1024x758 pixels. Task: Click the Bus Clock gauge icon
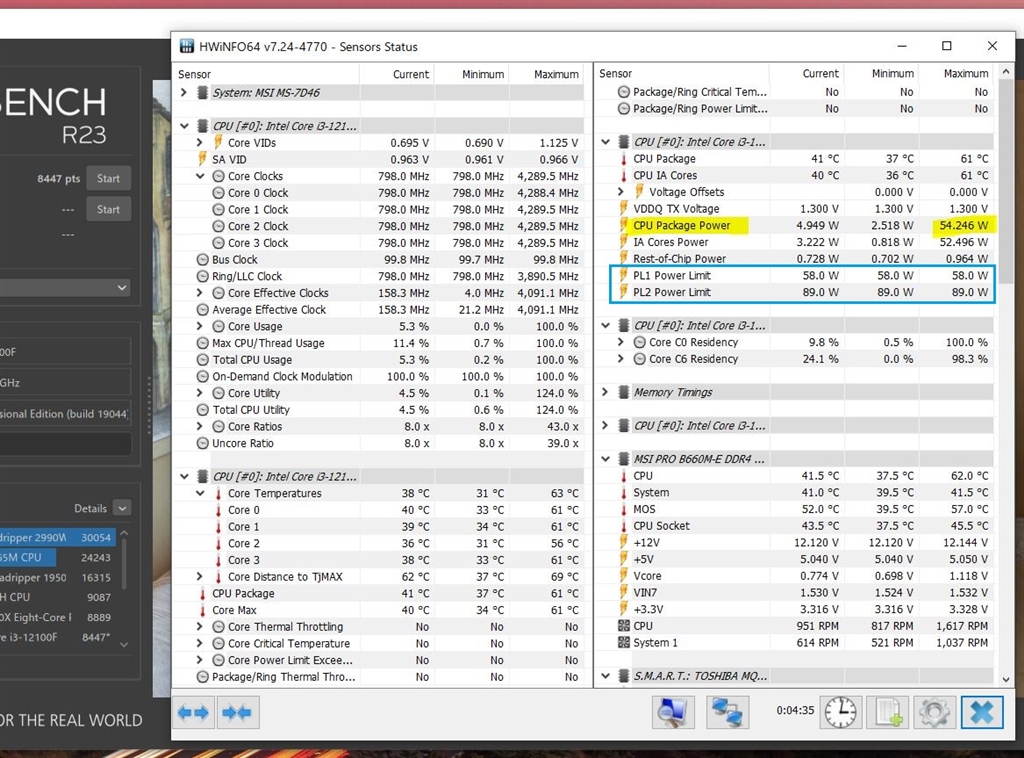202,259
